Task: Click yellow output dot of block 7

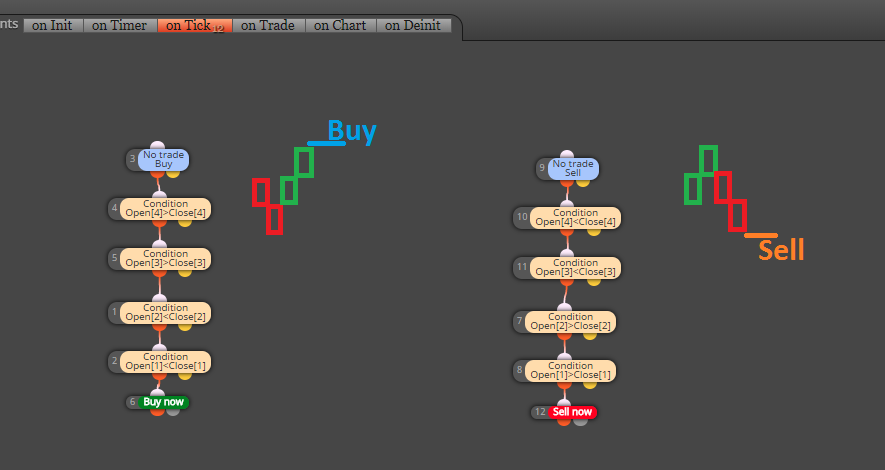Action: point(590,336)
